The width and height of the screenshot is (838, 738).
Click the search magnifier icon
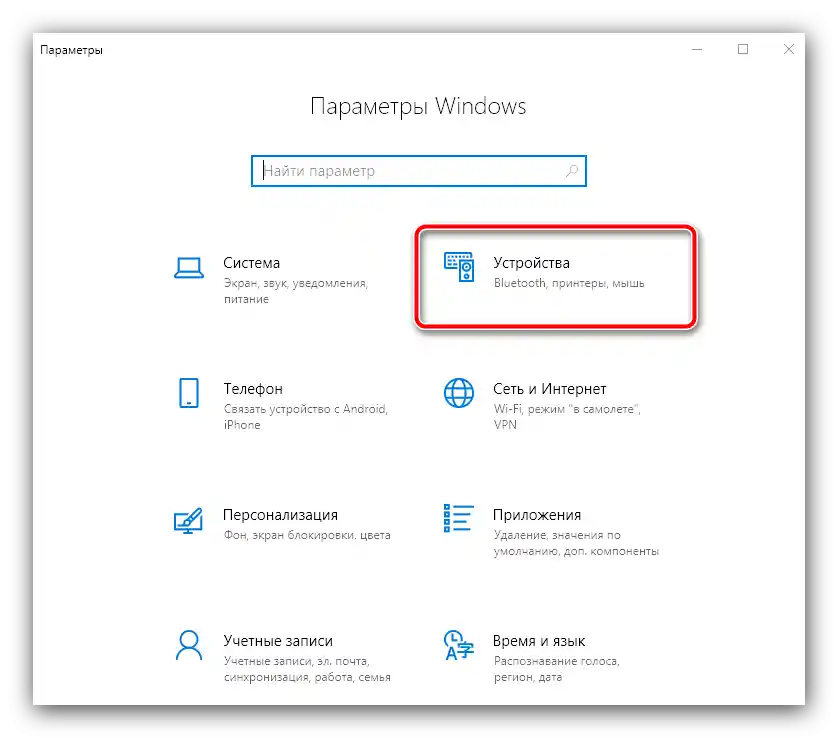coord(571,171)
